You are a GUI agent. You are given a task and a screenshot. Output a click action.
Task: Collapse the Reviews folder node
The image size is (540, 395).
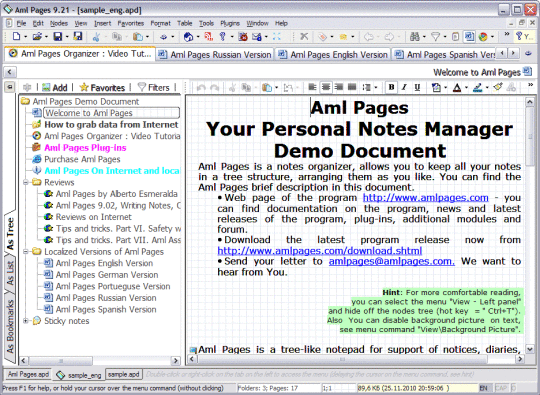pos(26,182)
